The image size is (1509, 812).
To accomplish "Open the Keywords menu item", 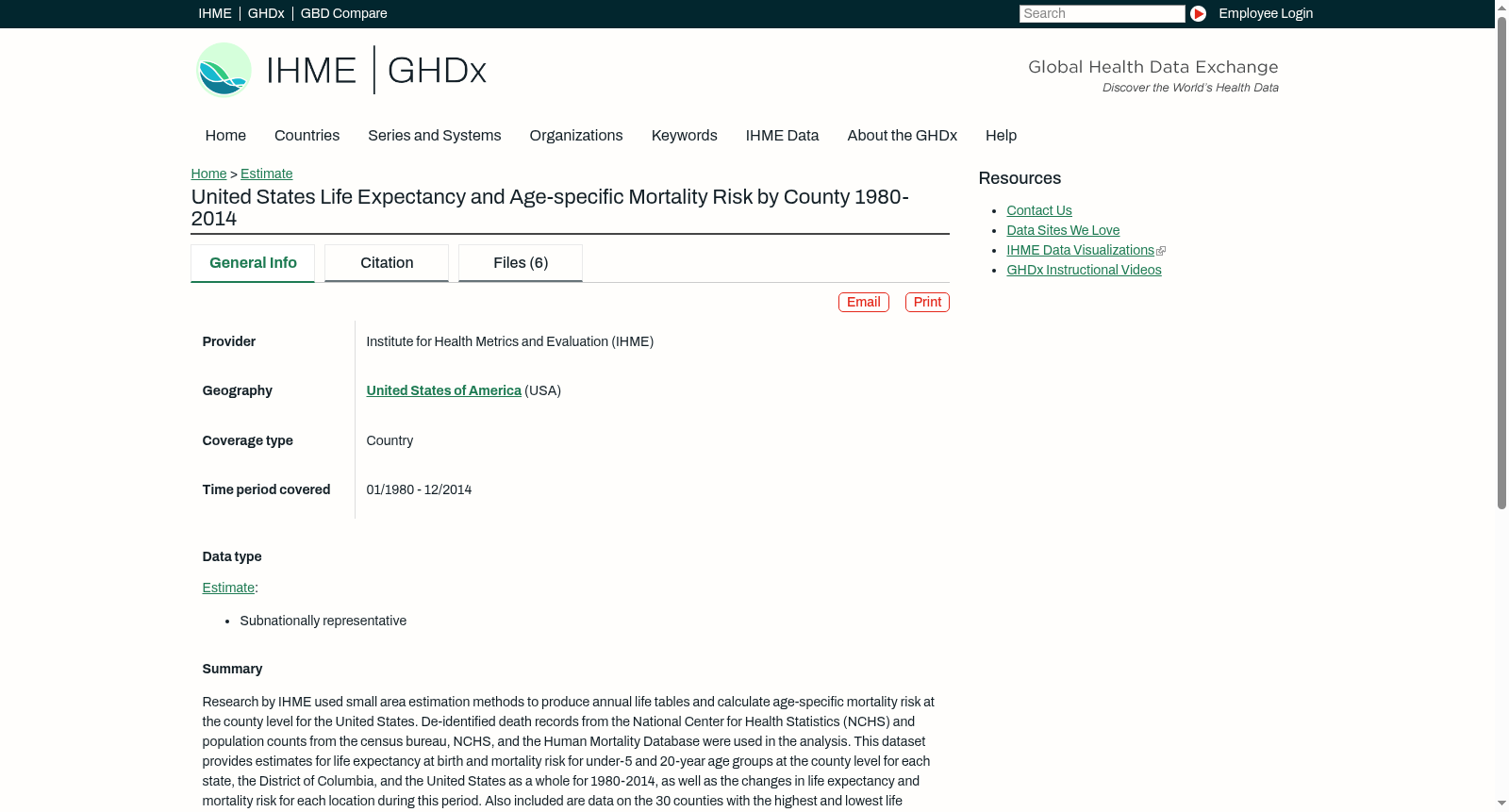I will (684, 136).
